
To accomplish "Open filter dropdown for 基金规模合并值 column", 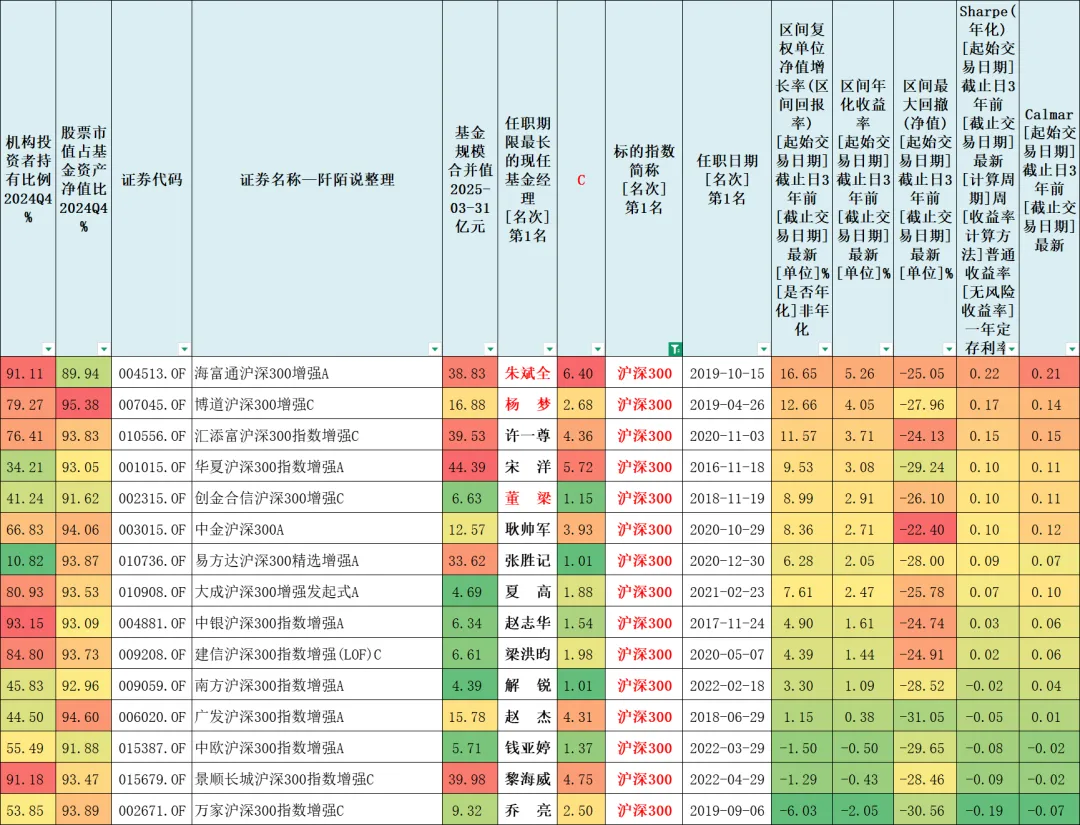I will (x=490, y=349).
